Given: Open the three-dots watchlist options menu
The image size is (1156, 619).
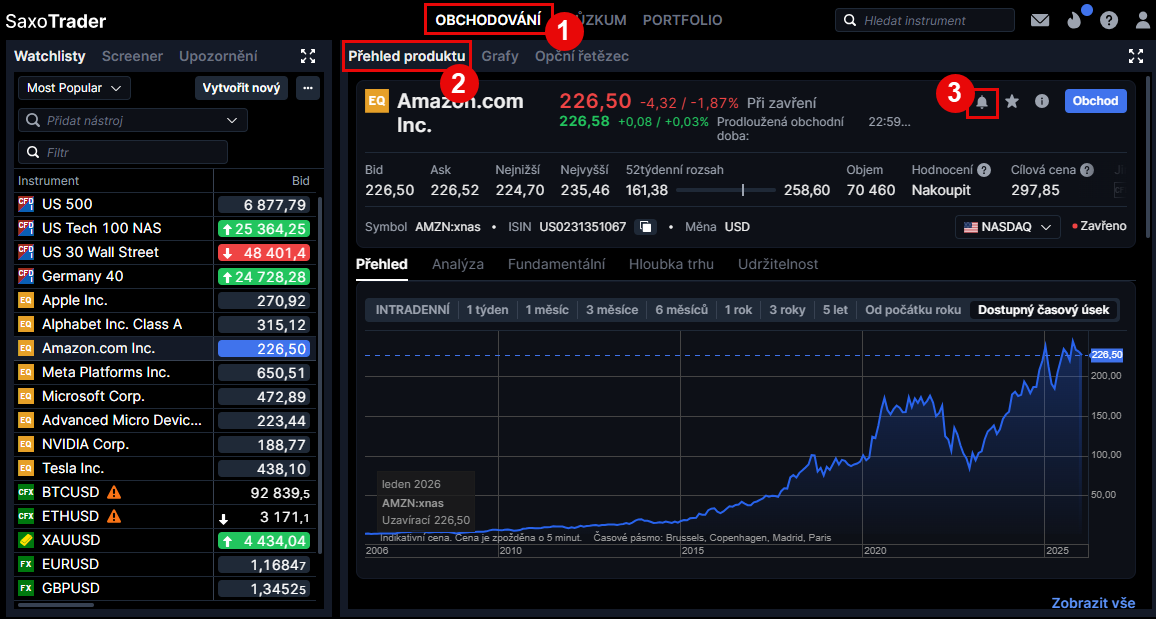Looking at the screenshot, I should (x=308, y=88).
